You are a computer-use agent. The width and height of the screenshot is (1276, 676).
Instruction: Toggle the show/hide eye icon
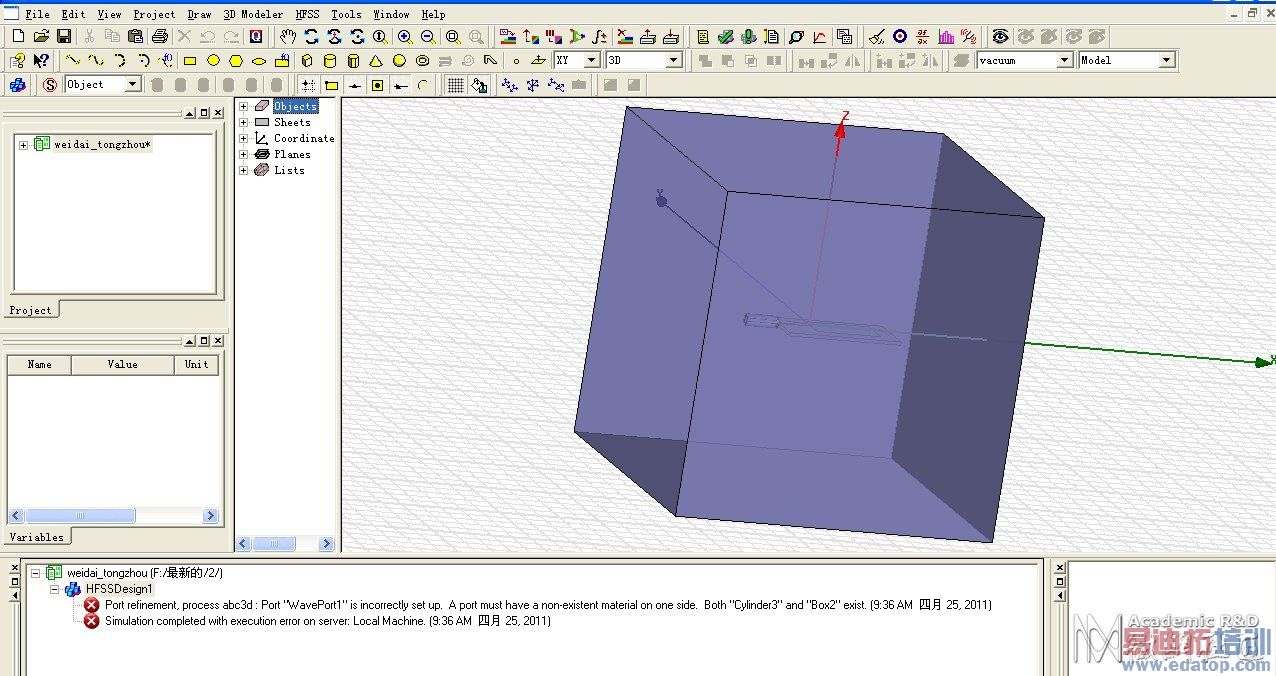pyautogui.click(x=1000, y=37)
